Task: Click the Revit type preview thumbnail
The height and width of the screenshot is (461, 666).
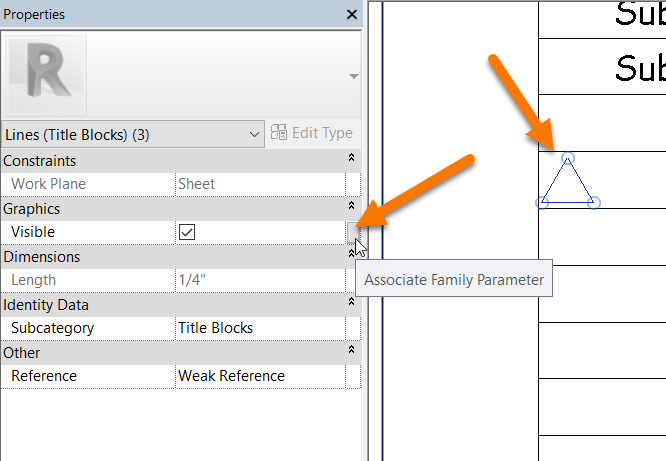Action: [x=46, y=76]
